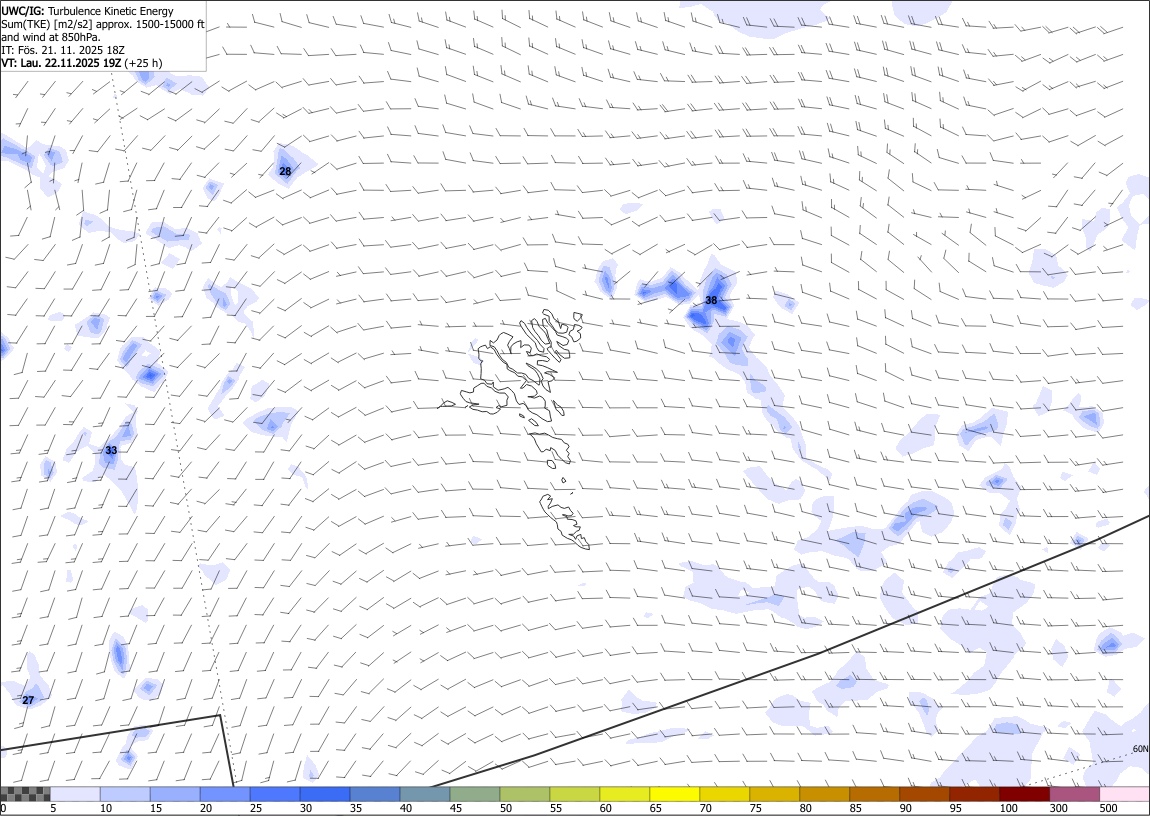Click the 300–500 mauve legend swatch
1150x816 pixels.
pos(1074,794)
